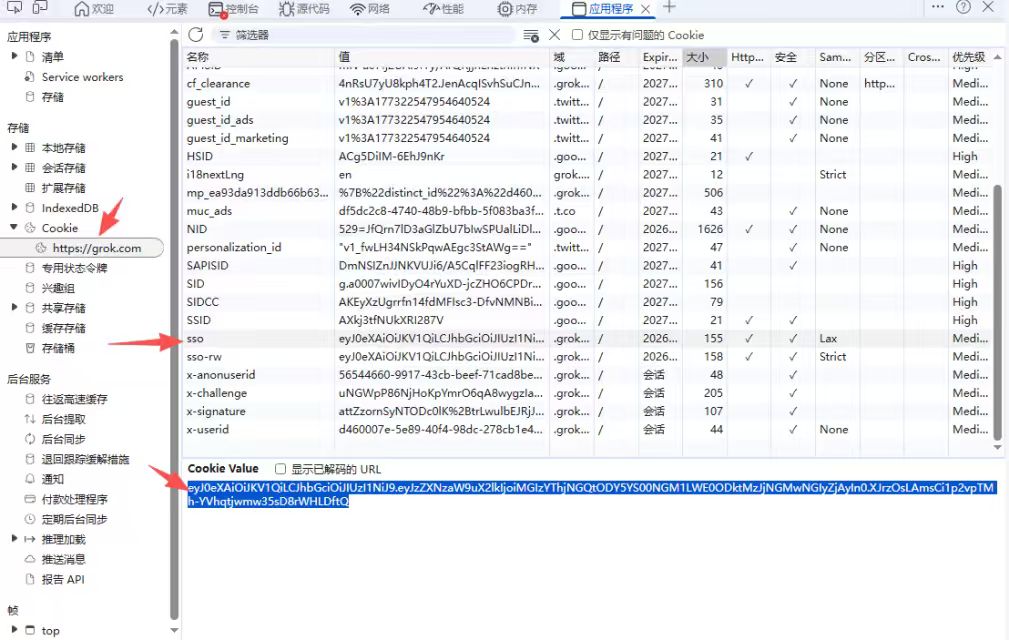Expand the 共享存储 node
Image resolution: width=1009 pixels, height=640 pixels.
tap(14, 307)
